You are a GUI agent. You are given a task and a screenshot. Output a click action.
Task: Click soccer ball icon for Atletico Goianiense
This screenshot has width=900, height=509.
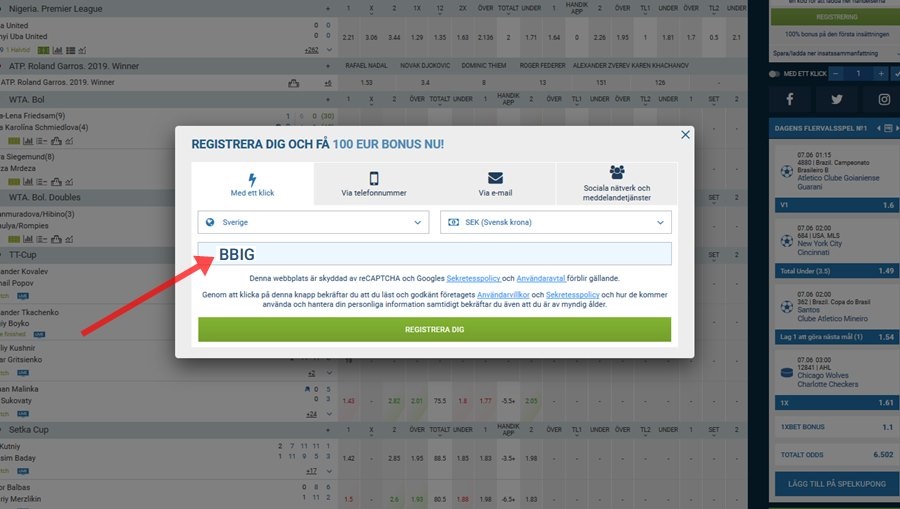pyautogui.click(x=786, y=171)
